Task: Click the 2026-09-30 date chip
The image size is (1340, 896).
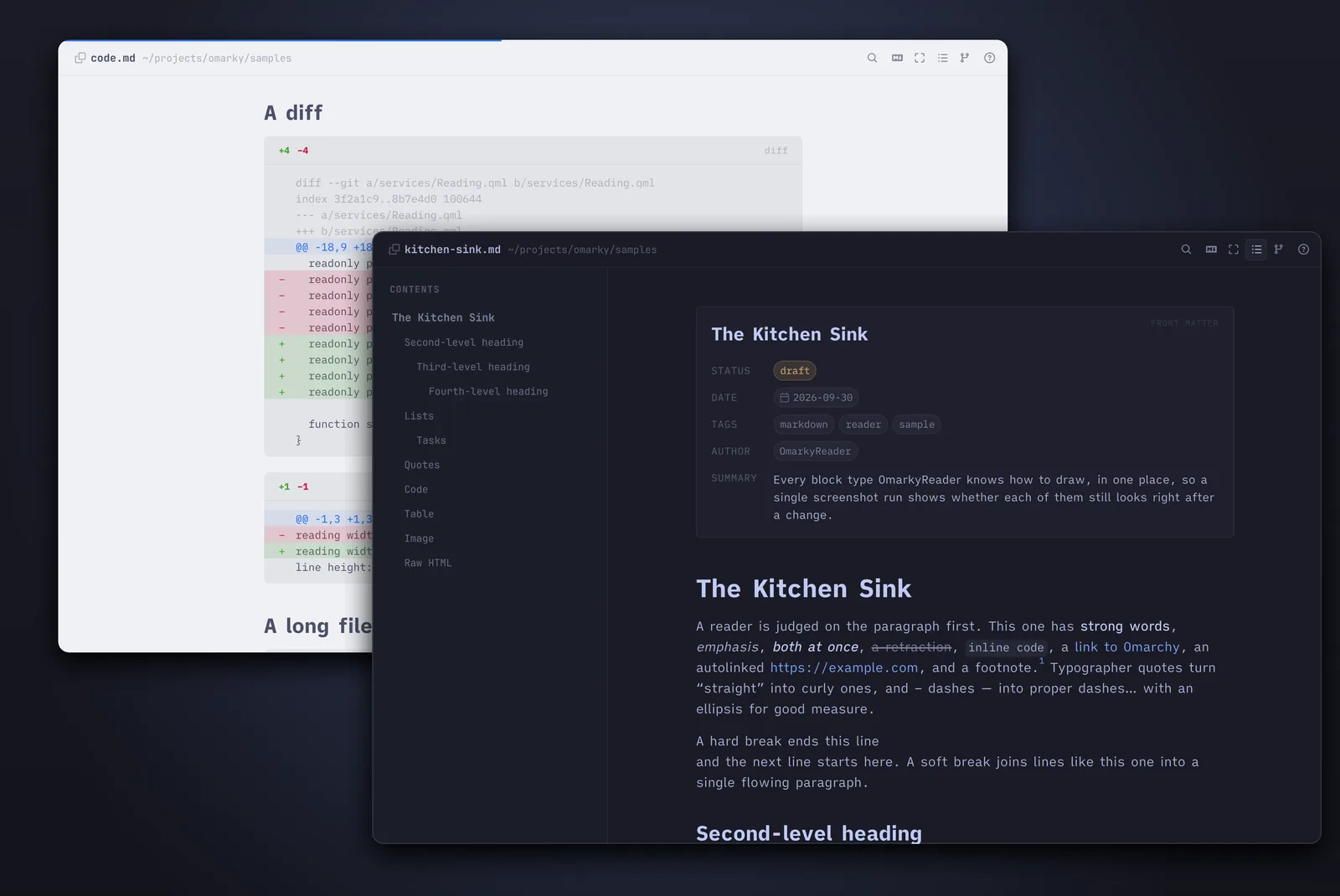Action: pos(817,398)
